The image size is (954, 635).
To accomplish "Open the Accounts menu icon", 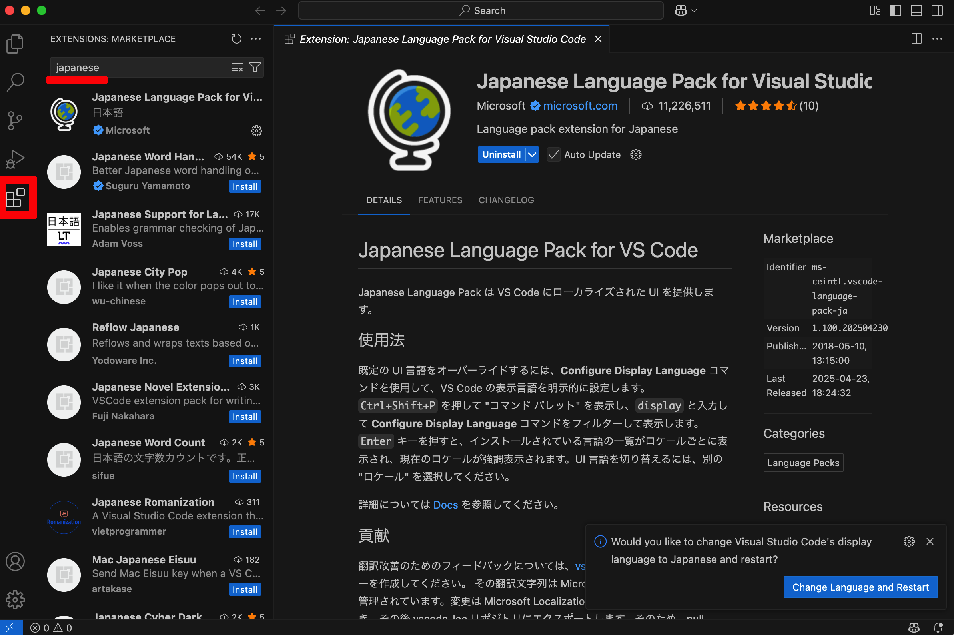I will coord(15,561).
